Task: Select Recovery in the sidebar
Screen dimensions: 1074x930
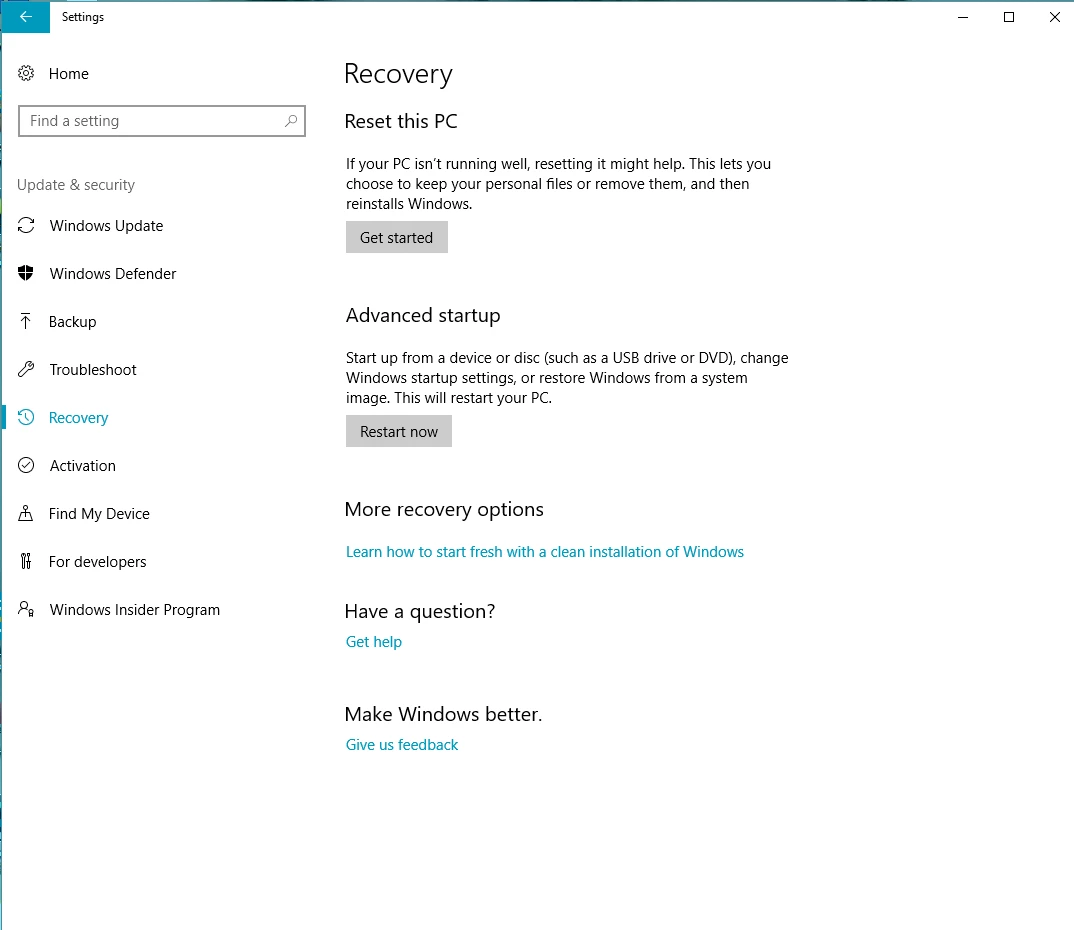Action: pos(78,417)
